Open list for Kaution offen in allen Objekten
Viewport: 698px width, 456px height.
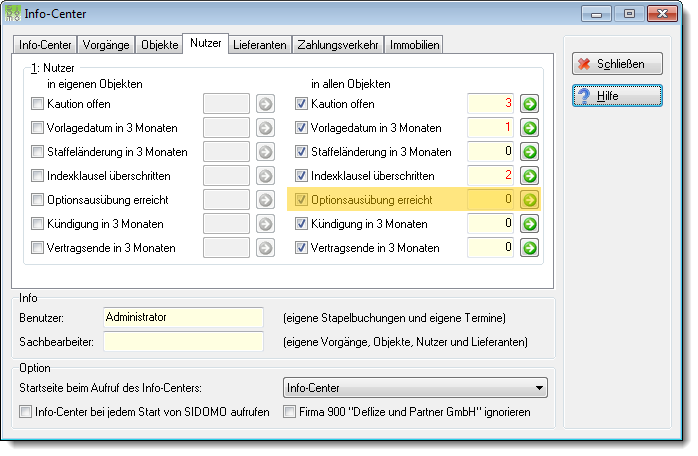point(529,104)
